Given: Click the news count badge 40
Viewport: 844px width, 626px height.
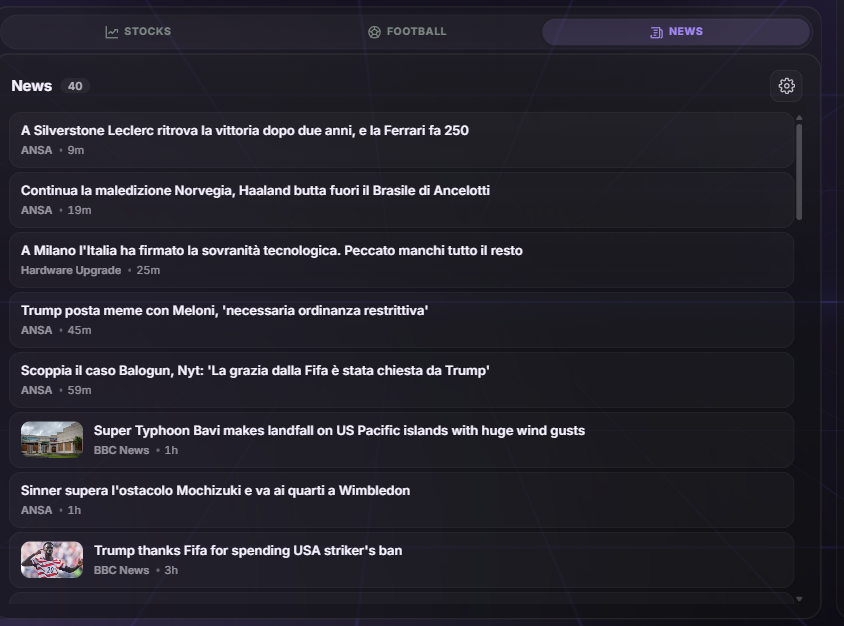Looking at the screenshot, I should pyautogui.click(x=75, y=86).
